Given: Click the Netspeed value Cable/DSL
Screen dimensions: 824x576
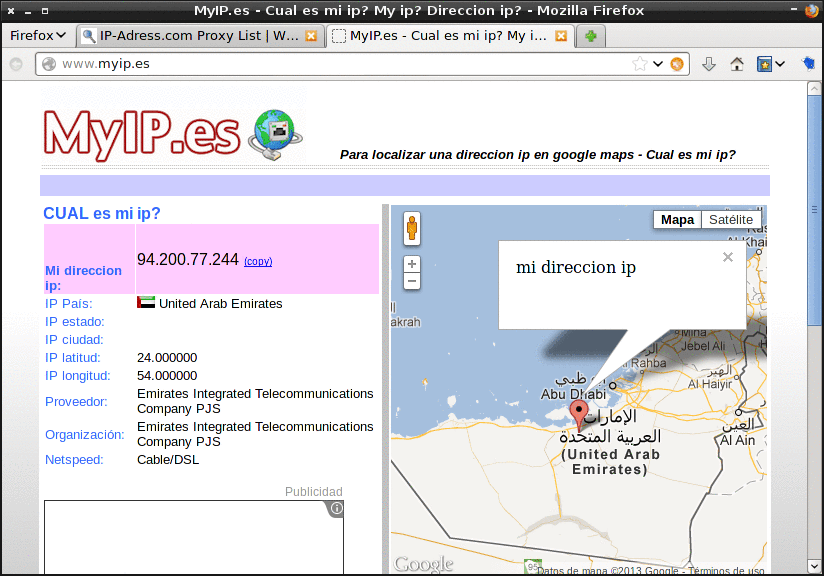Looking at the screenshot, I should click(168, 460).
